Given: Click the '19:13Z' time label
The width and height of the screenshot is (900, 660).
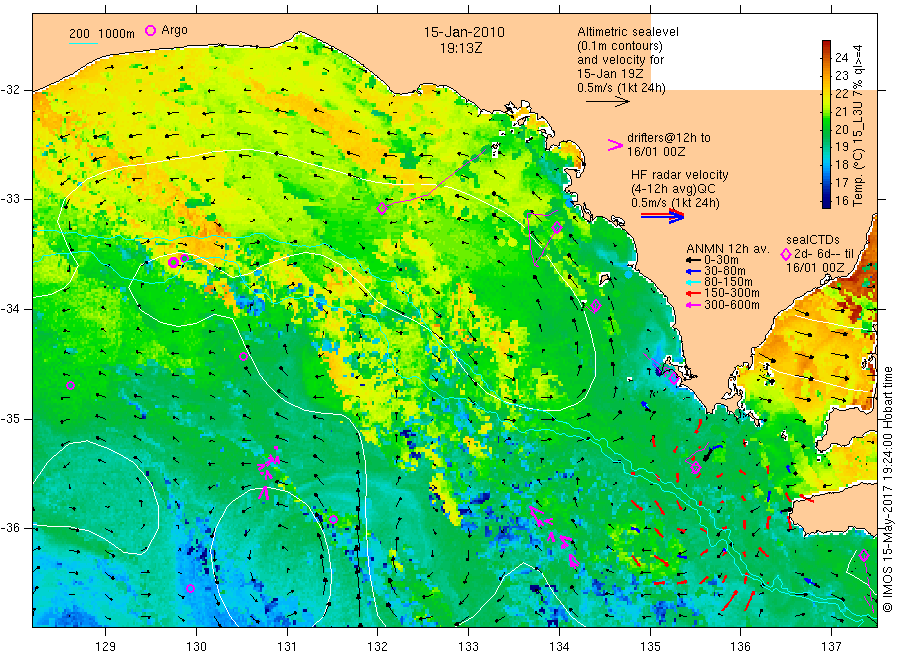Looking at the screenshot, I should [x=461, y=48].
